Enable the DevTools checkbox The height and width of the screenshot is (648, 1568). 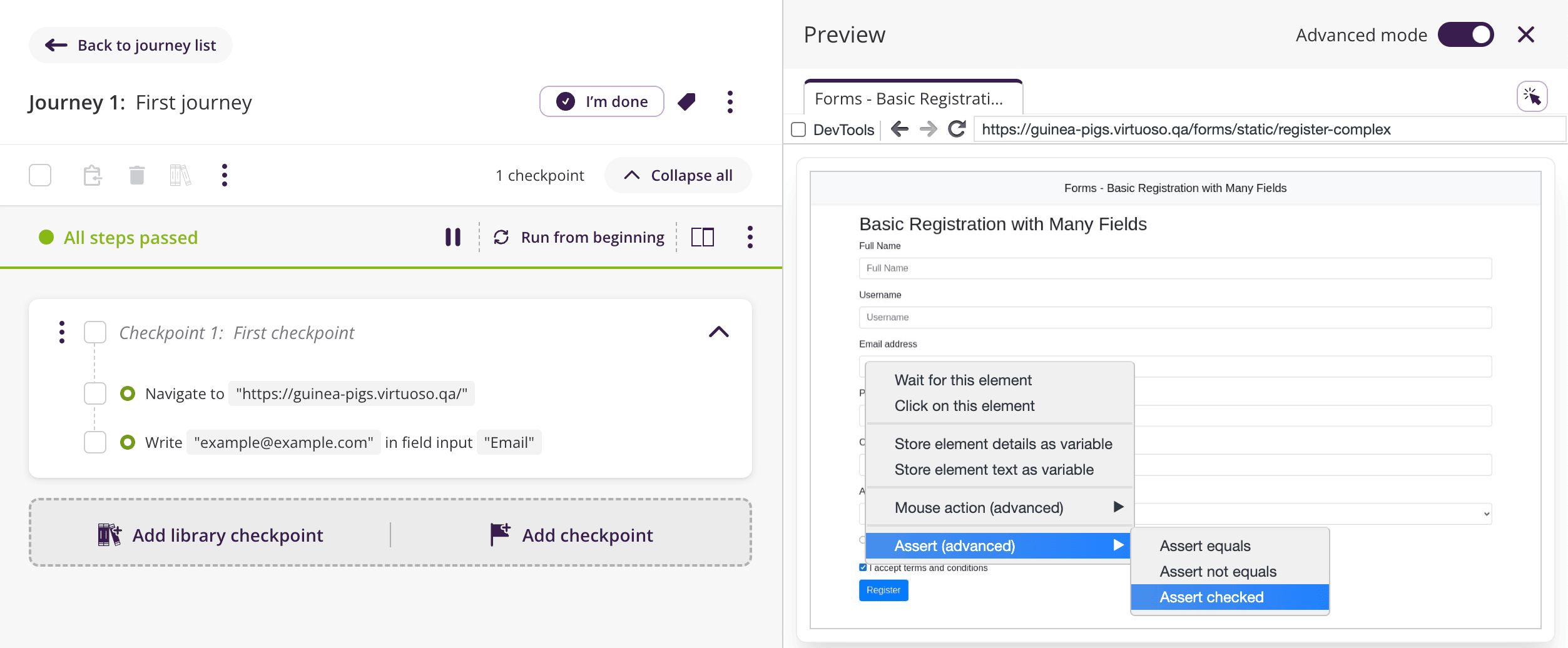tap(798, 129)
